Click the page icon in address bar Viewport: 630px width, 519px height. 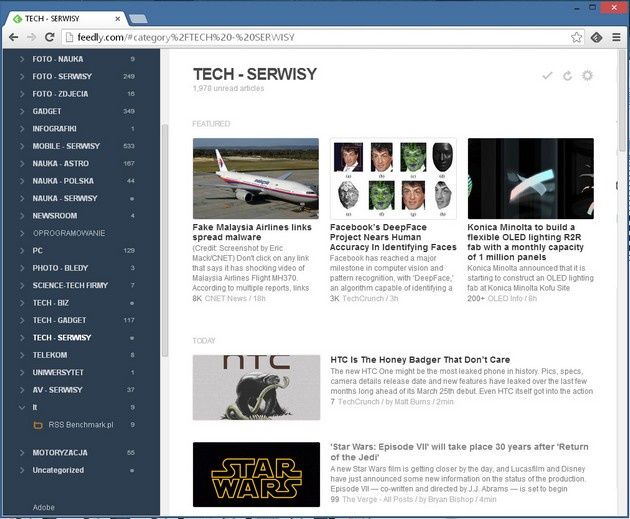[69, 37]
